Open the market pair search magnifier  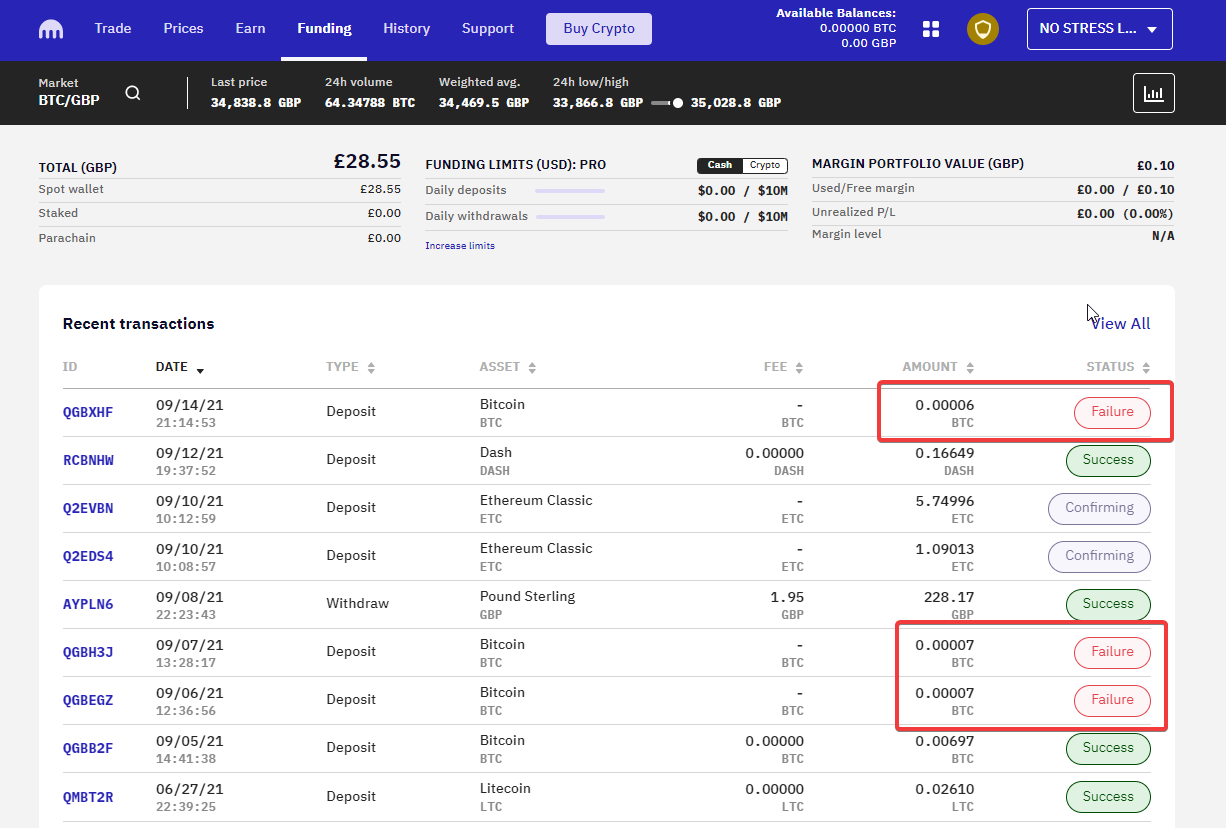click(x=133, y=92)
